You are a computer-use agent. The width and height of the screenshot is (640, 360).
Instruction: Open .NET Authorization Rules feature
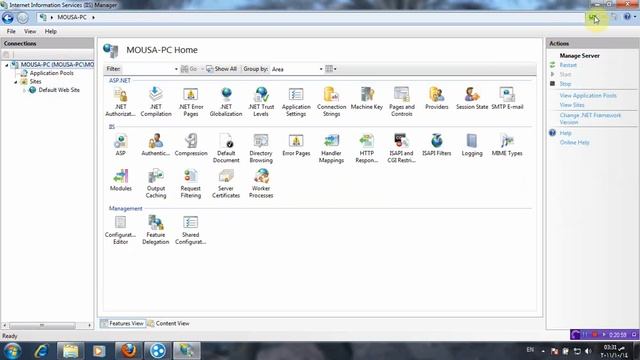pos(120,102)
